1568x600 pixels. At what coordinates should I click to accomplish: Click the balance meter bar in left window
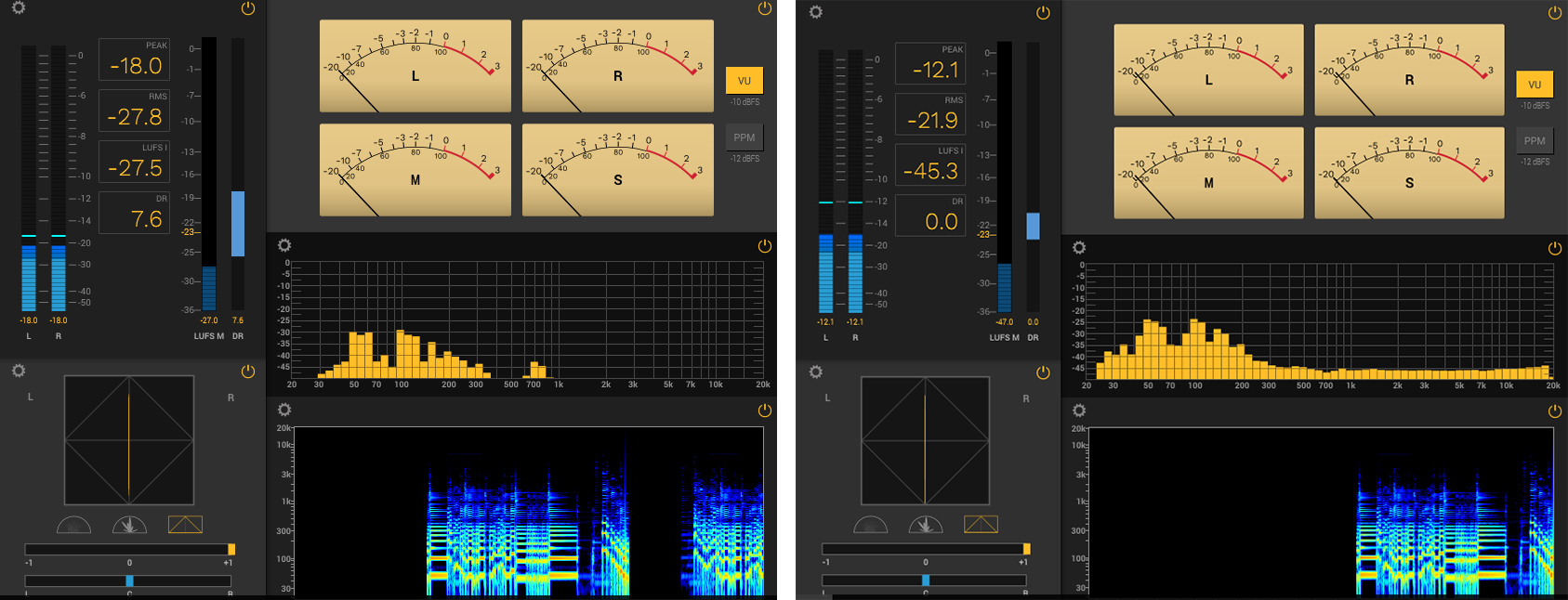128,580
